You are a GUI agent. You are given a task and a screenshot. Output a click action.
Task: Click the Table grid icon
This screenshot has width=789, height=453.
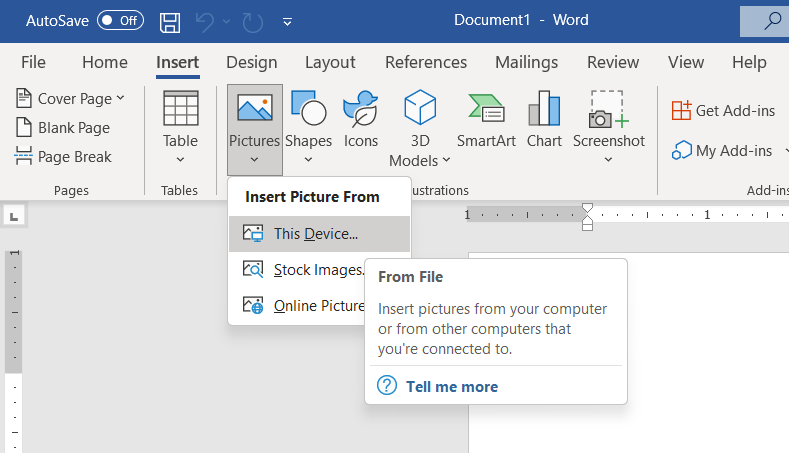pos(181,108)
